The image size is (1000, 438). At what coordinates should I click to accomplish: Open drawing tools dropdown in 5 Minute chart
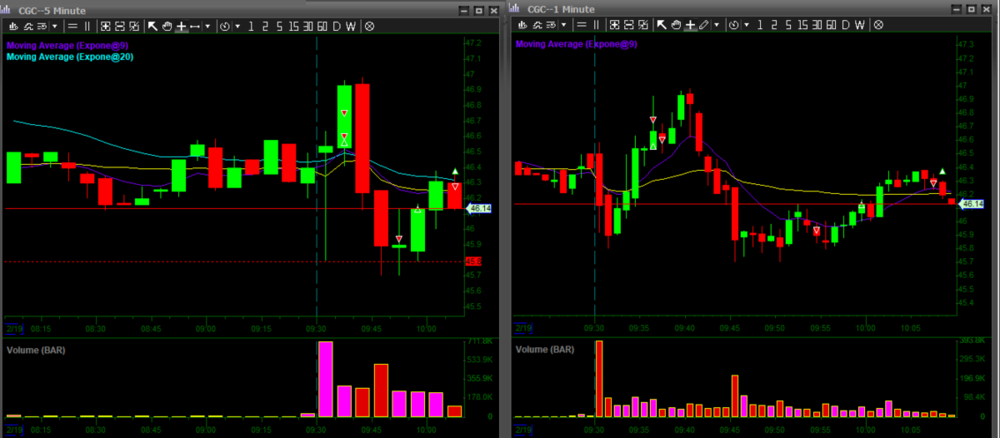click(207, 25)
